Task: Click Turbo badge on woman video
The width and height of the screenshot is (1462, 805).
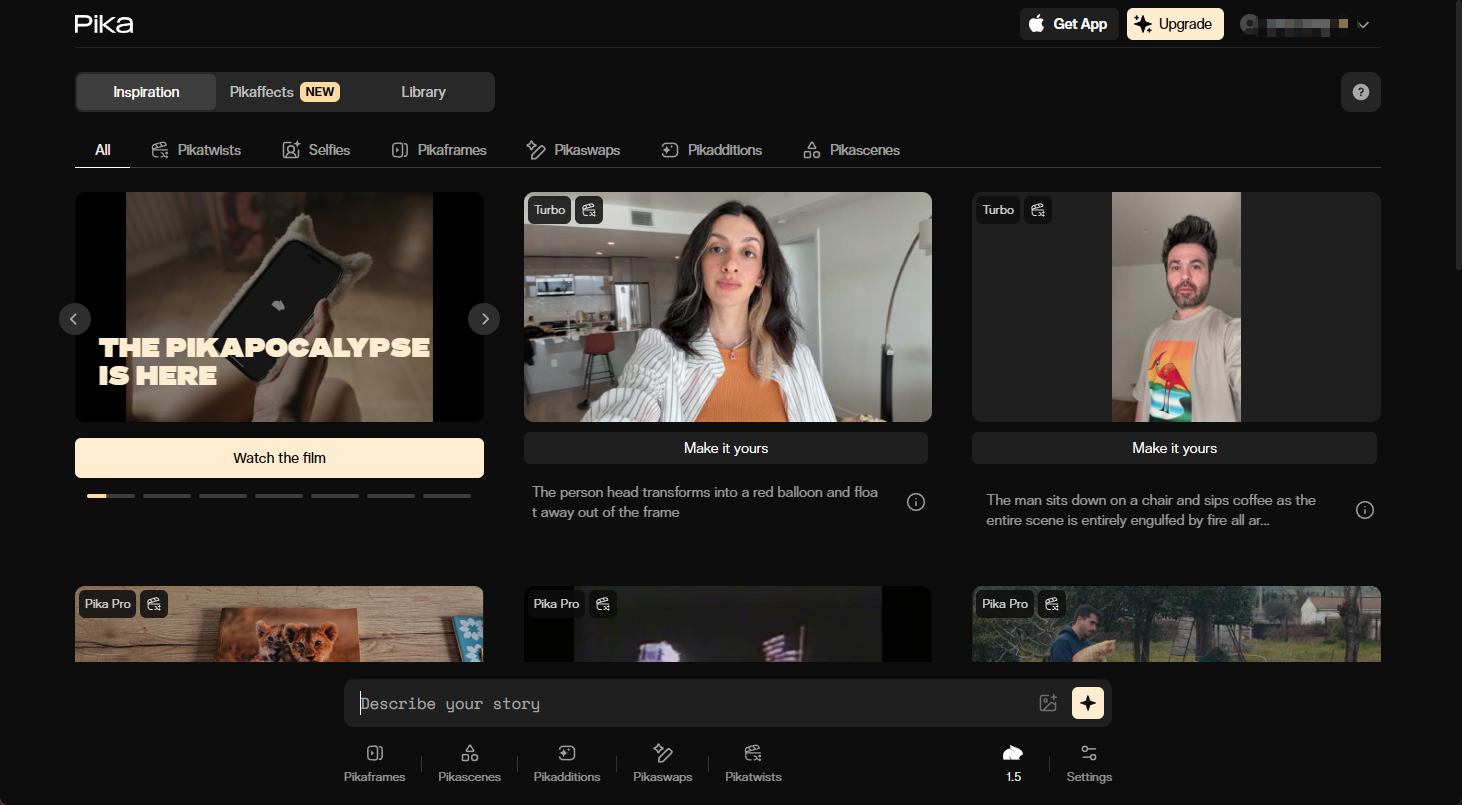Action: (x=549, y=210)
